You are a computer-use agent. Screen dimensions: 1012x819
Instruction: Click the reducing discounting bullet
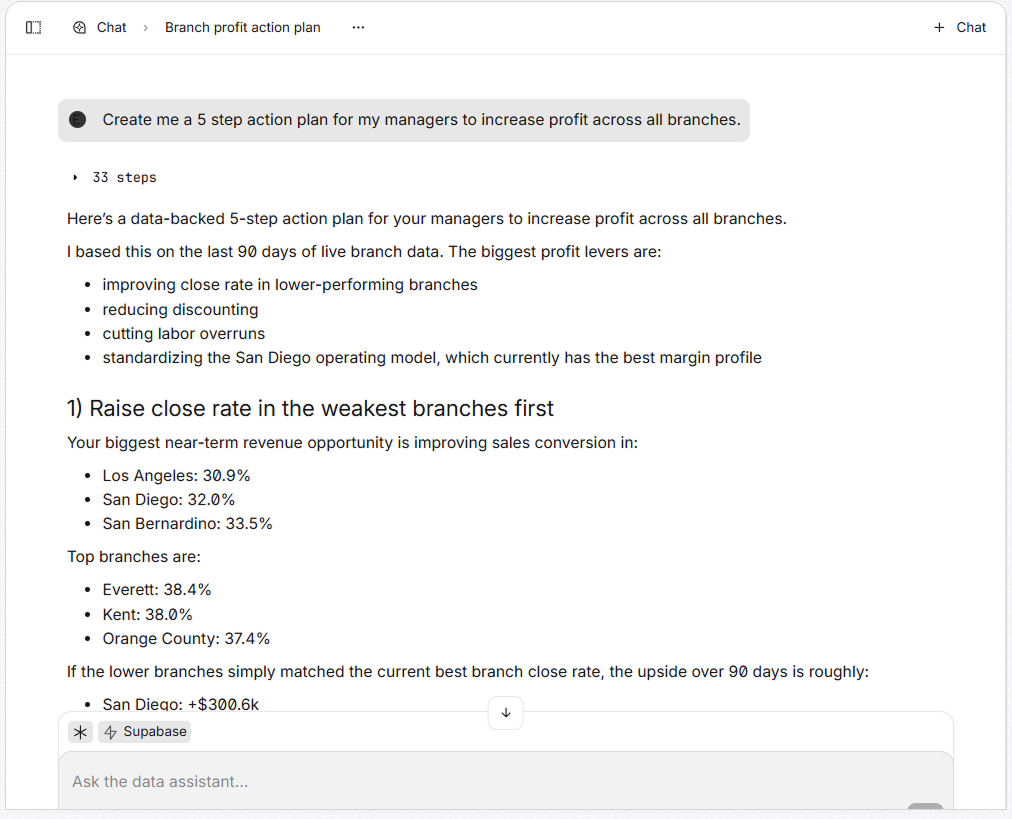[180, 310]
